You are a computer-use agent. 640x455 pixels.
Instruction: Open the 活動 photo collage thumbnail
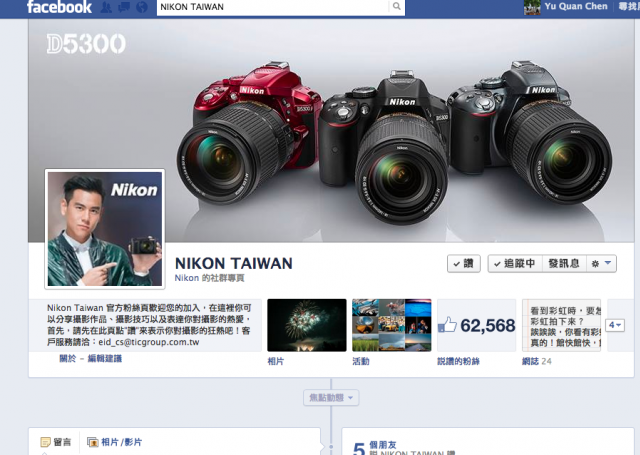click(391, 325)
